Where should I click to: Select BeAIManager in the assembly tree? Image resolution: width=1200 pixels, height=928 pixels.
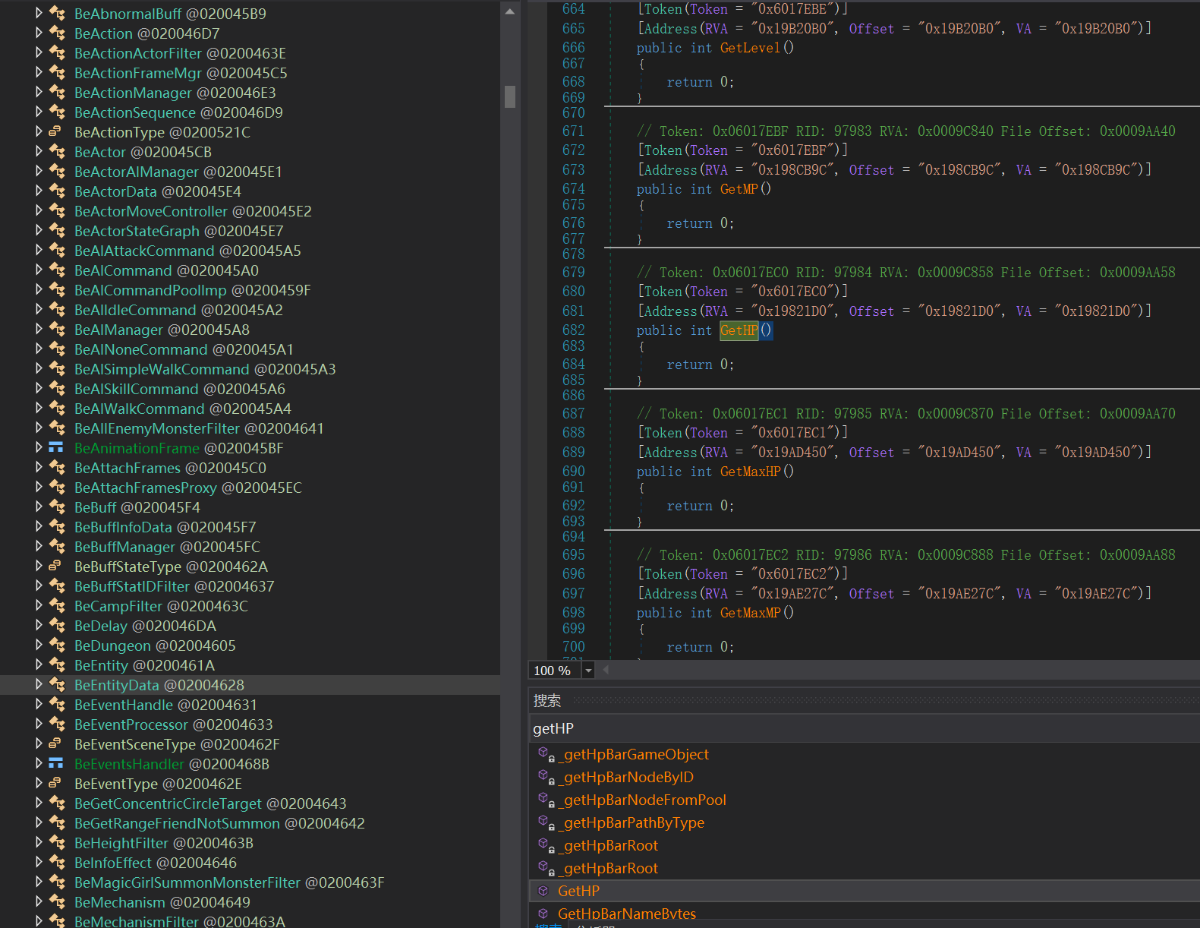click(x=118, y=330)
